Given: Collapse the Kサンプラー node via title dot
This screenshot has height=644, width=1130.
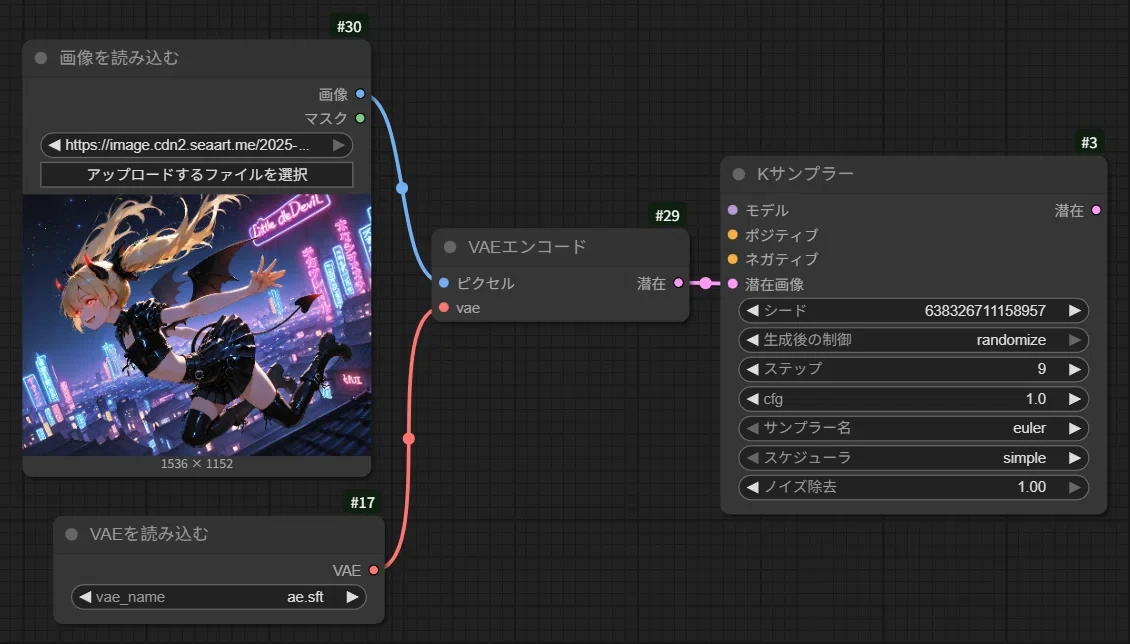Looking at the screenshot, I should click(739, 174).
